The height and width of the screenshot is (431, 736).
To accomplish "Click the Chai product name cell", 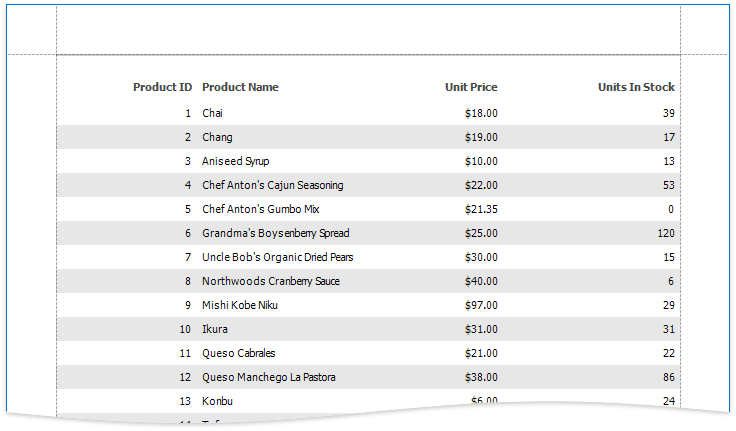I will pyautogui.click(x=212, y=113).
